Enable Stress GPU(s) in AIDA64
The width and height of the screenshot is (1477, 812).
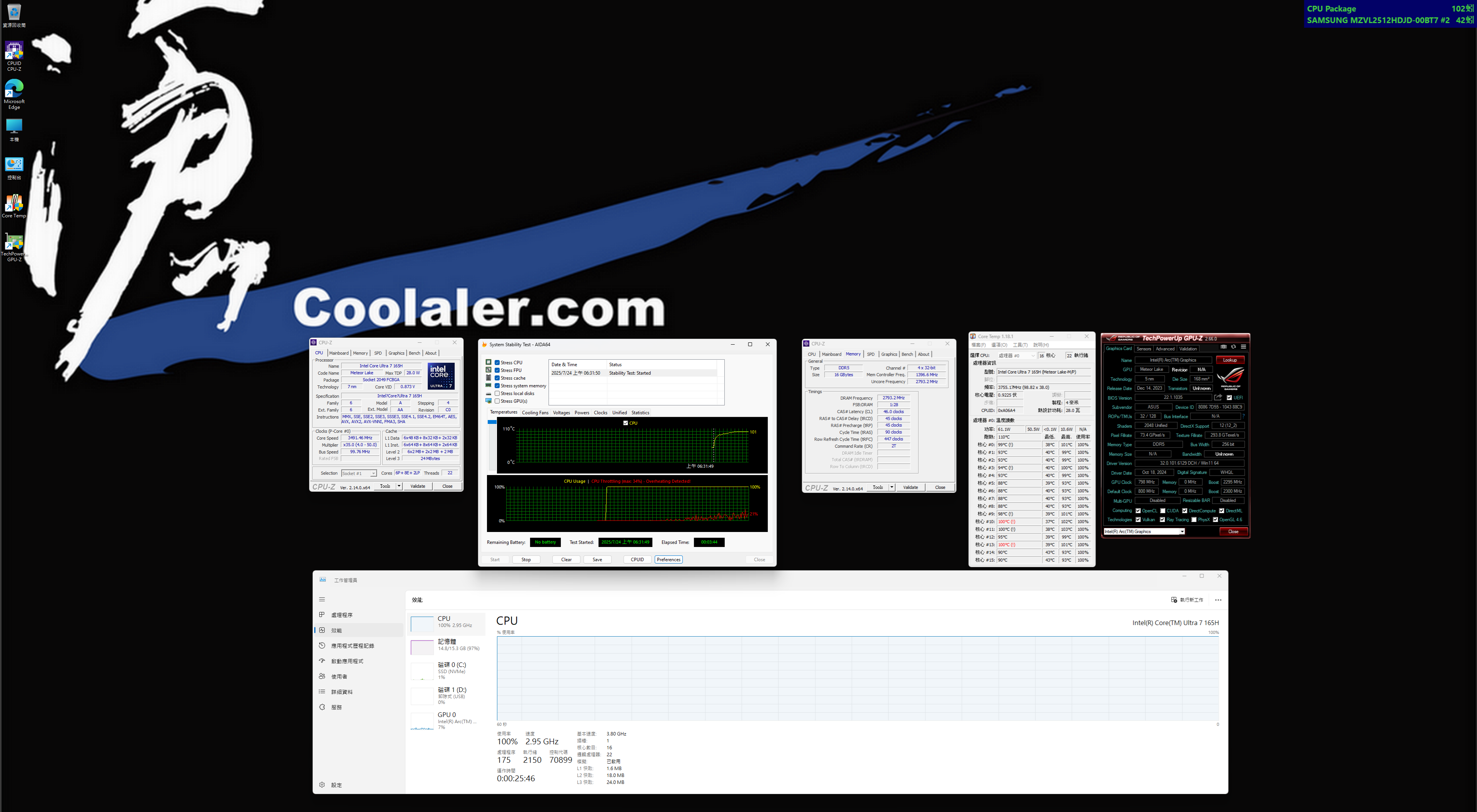[x=497, y=401]
